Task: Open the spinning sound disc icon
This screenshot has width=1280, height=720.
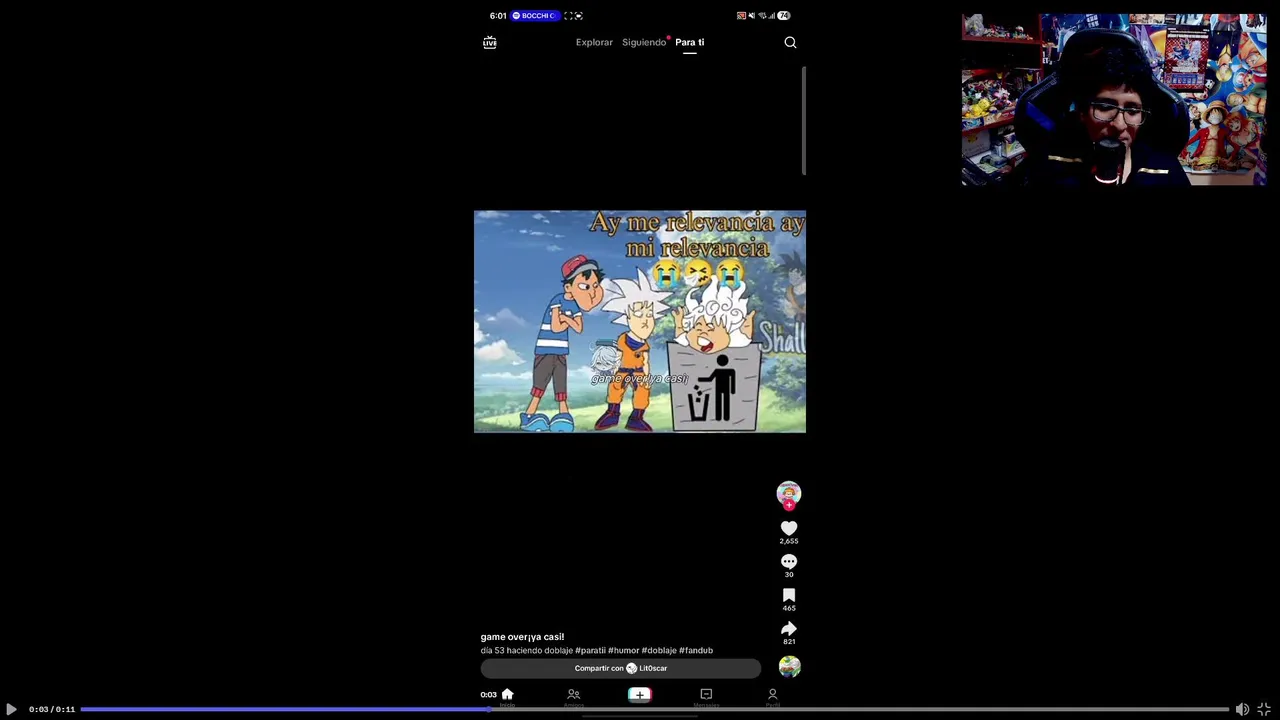Action: click(x=790, y=667)
